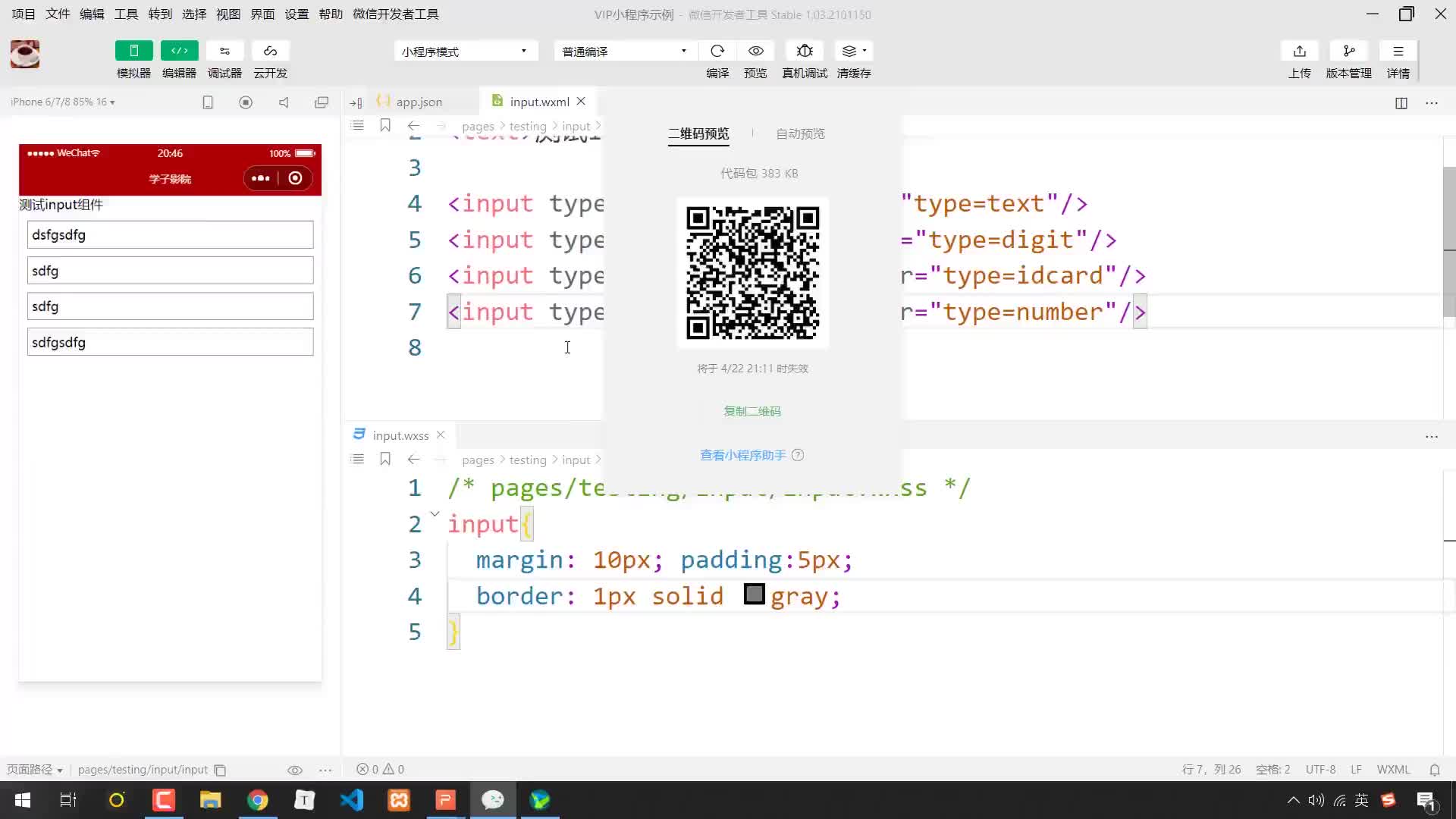Click outline list icon in wxml editor
Image resolution: width=1456 pixels, height=819 pixels.
(x=358, y=126)
